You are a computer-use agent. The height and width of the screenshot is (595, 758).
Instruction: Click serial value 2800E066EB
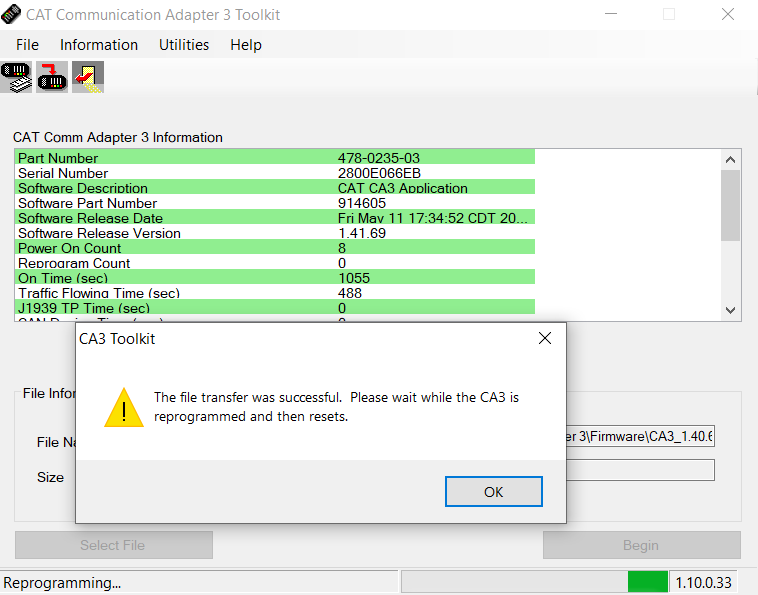[x=379, y=173]
